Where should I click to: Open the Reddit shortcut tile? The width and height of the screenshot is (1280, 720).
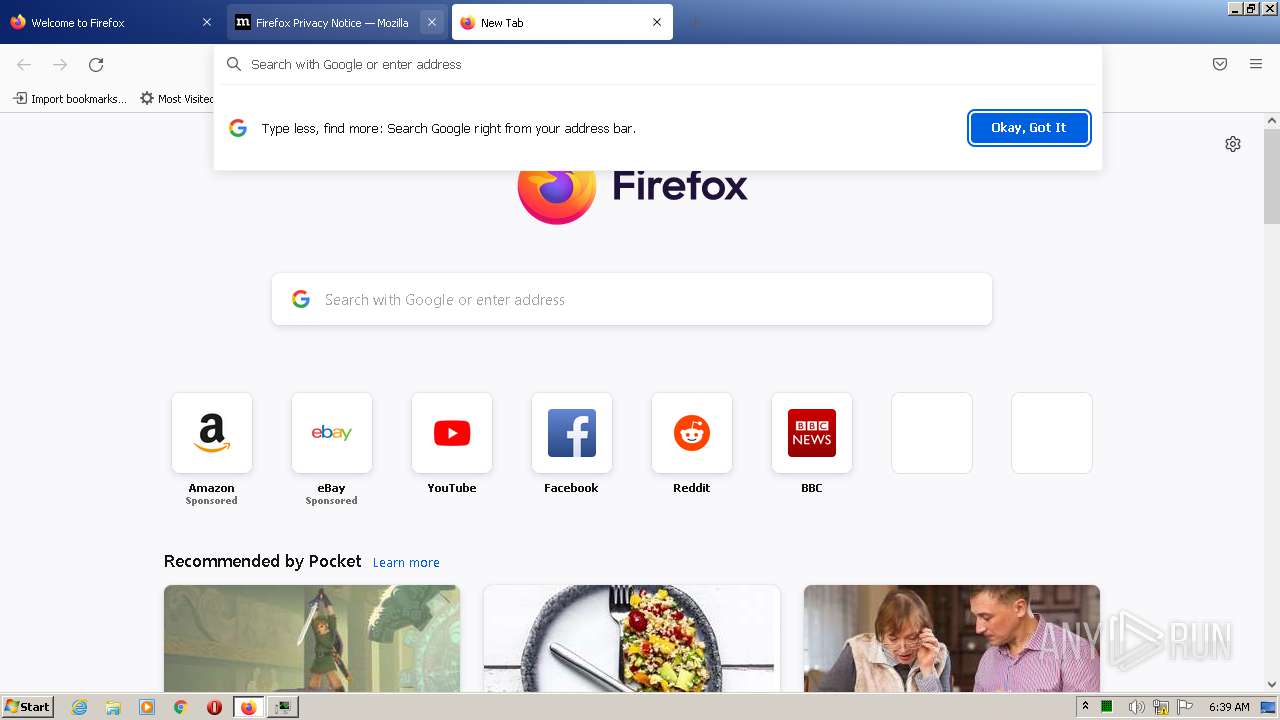[x=692, y=433]
